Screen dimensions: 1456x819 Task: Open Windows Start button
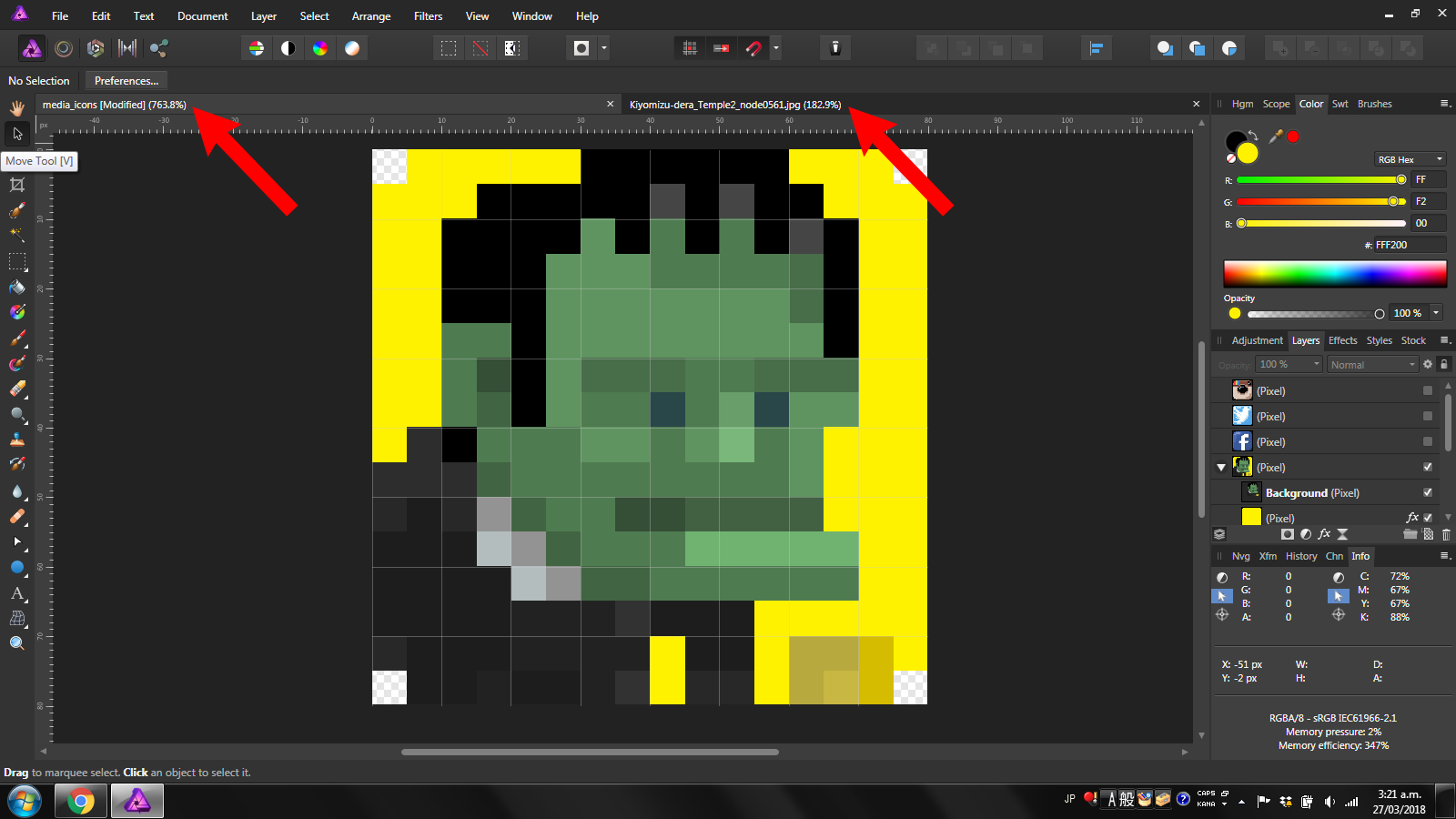tap(25, 802)
